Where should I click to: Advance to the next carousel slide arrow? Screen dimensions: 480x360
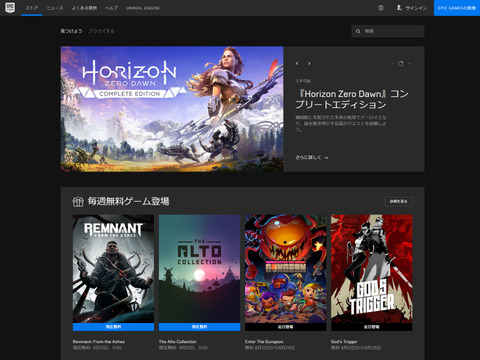(x=309, y=63)
